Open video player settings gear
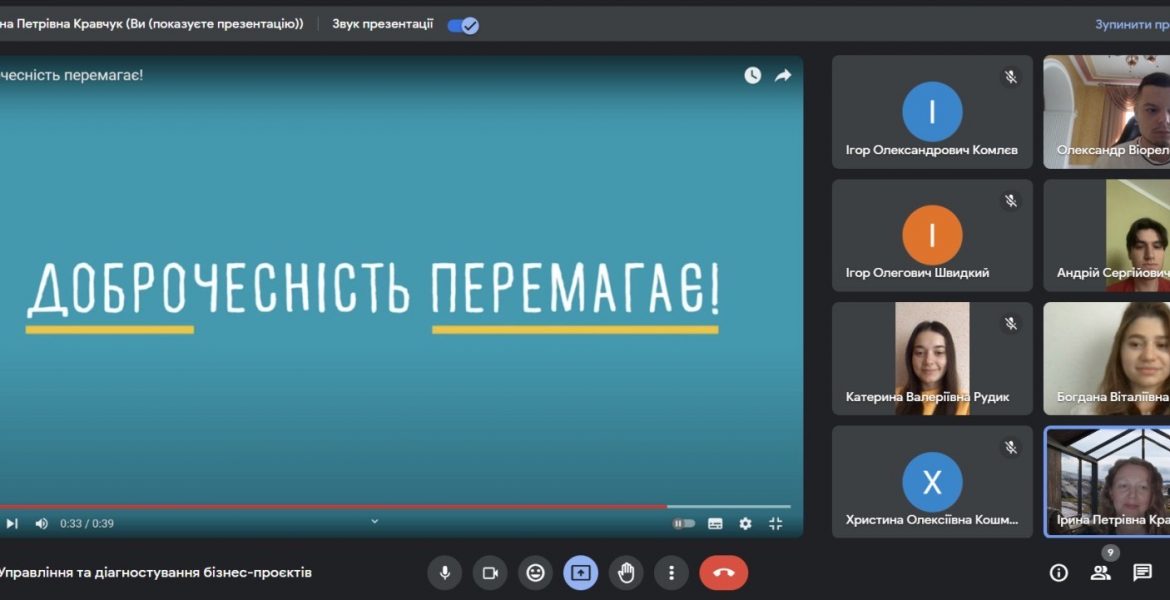This screenshot has height=600, width=1170. (x=745, y=524)
